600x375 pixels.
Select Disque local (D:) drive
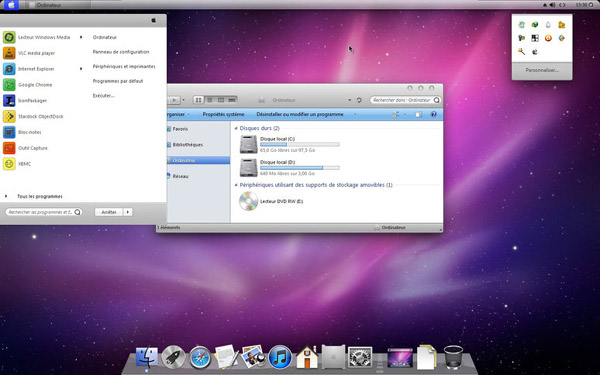tap(289, 168)
